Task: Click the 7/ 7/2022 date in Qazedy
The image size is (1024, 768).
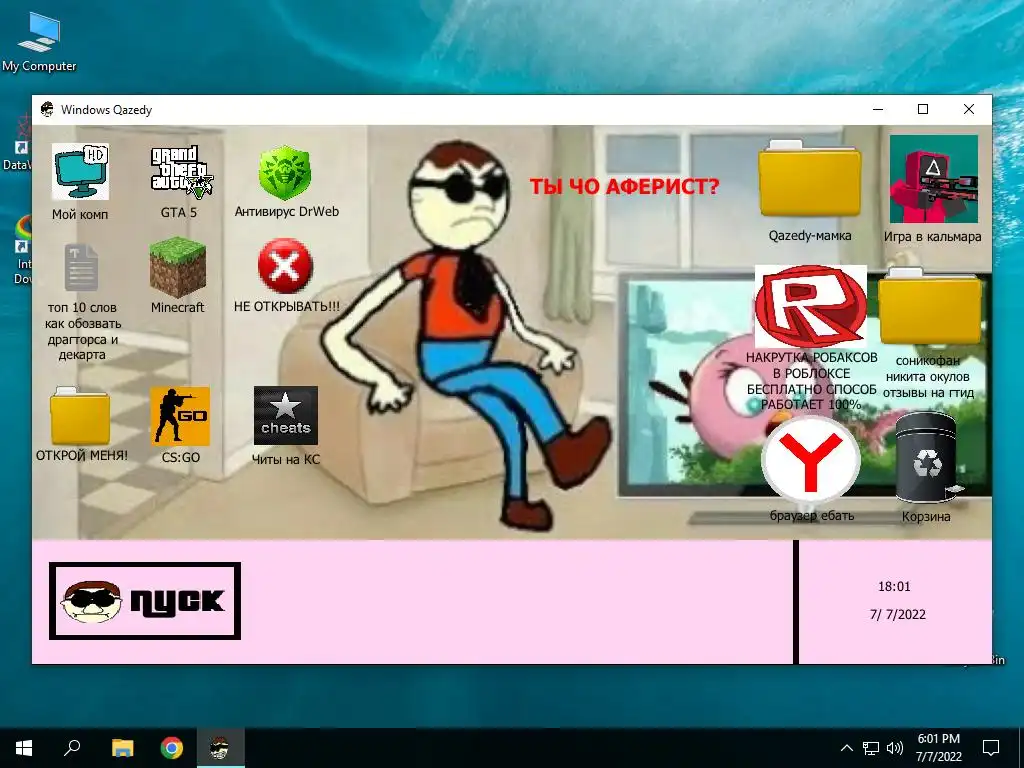Action: [897, 615]
